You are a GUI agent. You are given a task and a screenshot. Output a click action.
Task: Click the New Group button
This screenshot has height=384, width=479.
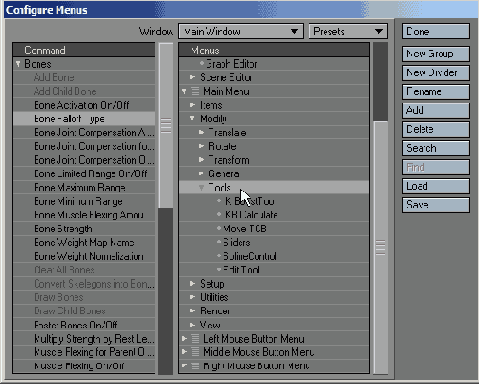(x=436, y=54)
